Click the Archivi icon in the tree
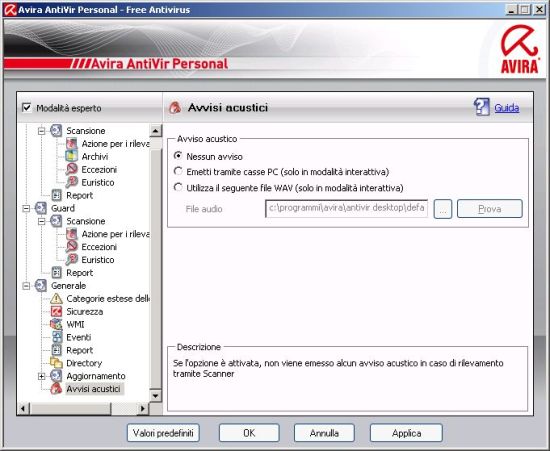Screen dimensions: 550x451 [x=72, y=156]
